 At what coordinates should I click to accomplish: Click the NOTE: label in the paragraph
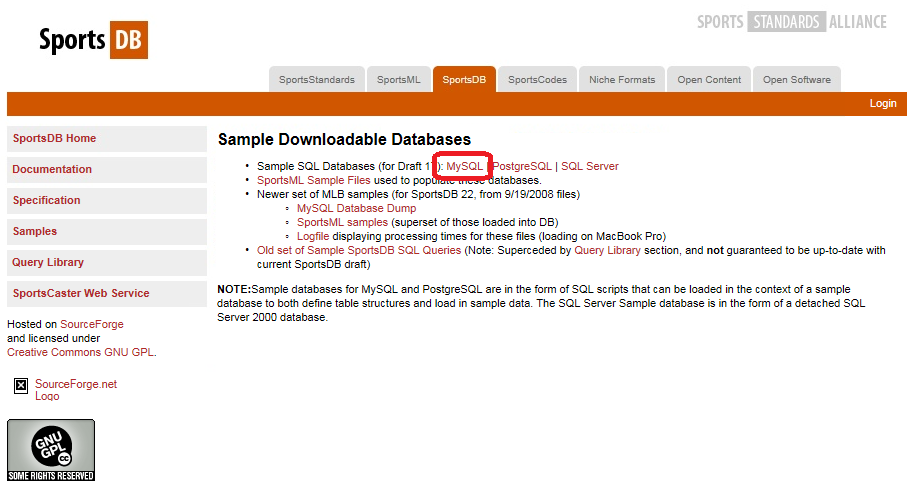click(x=234, y=289)
